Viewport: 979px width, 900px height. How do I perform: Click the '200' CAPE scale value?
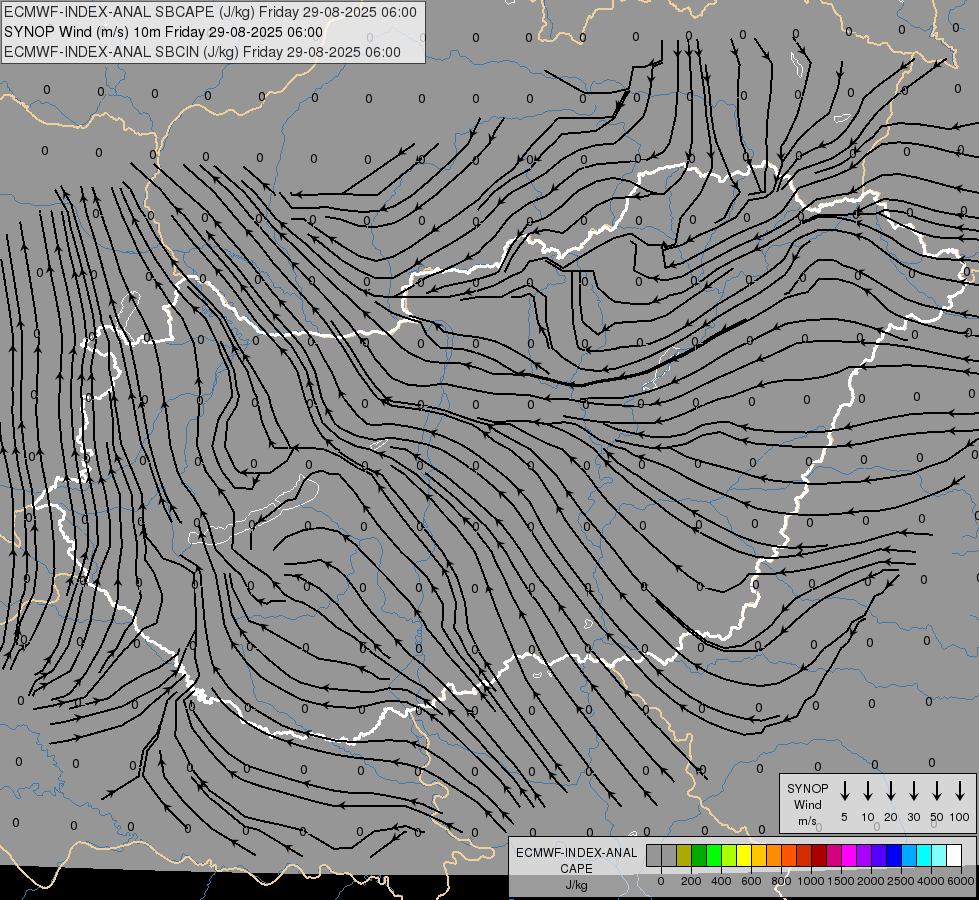(691, 881)
